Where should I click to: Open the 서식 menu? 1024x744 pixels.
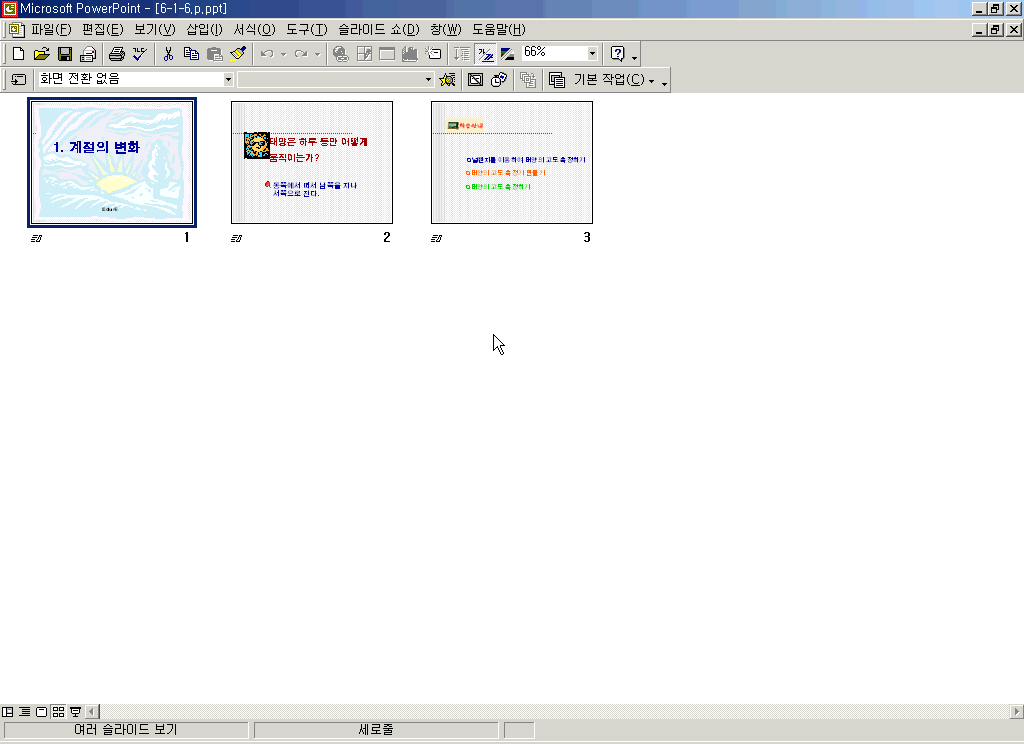(x=254, y=29)
